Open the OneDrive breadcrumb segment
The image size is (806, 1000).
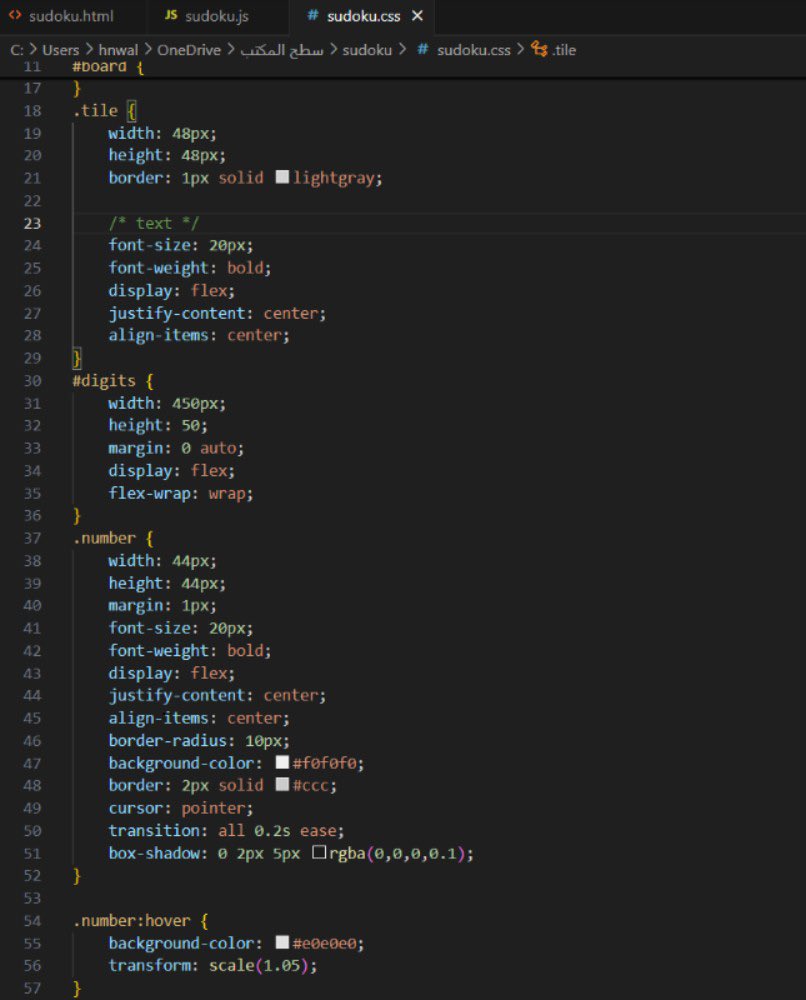tap(189, 50)
